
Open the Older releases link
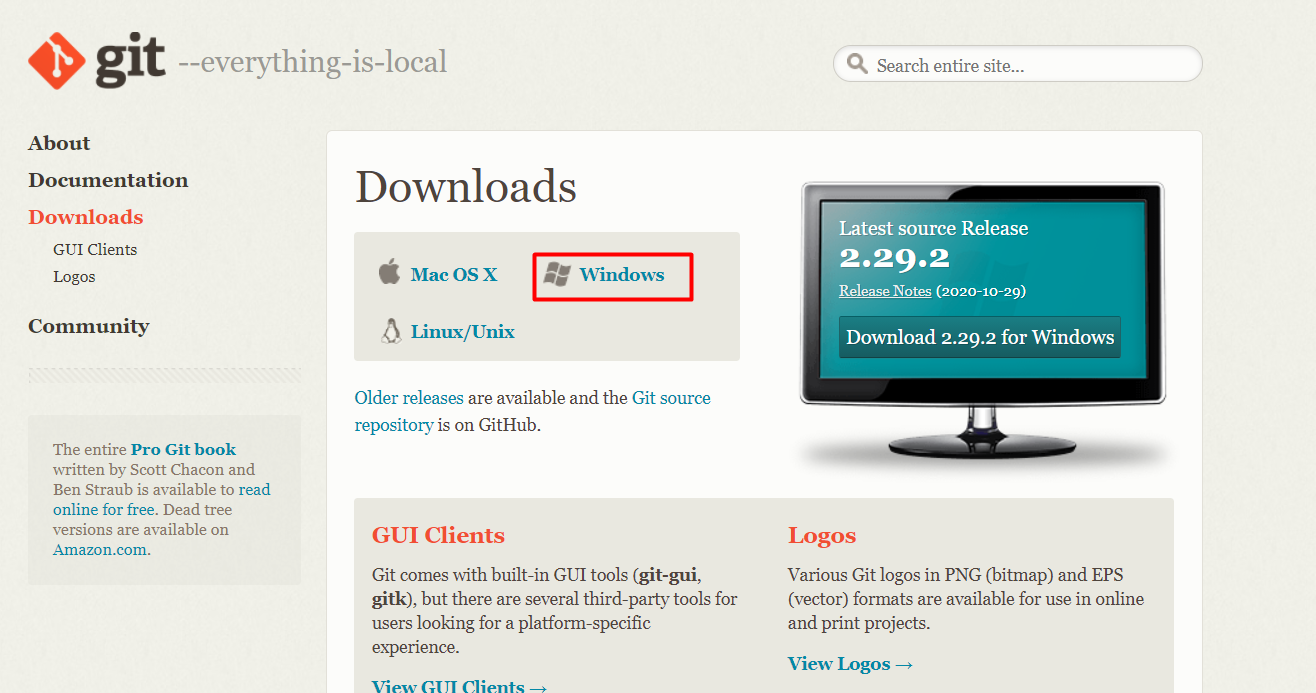(x=409, y=398)
